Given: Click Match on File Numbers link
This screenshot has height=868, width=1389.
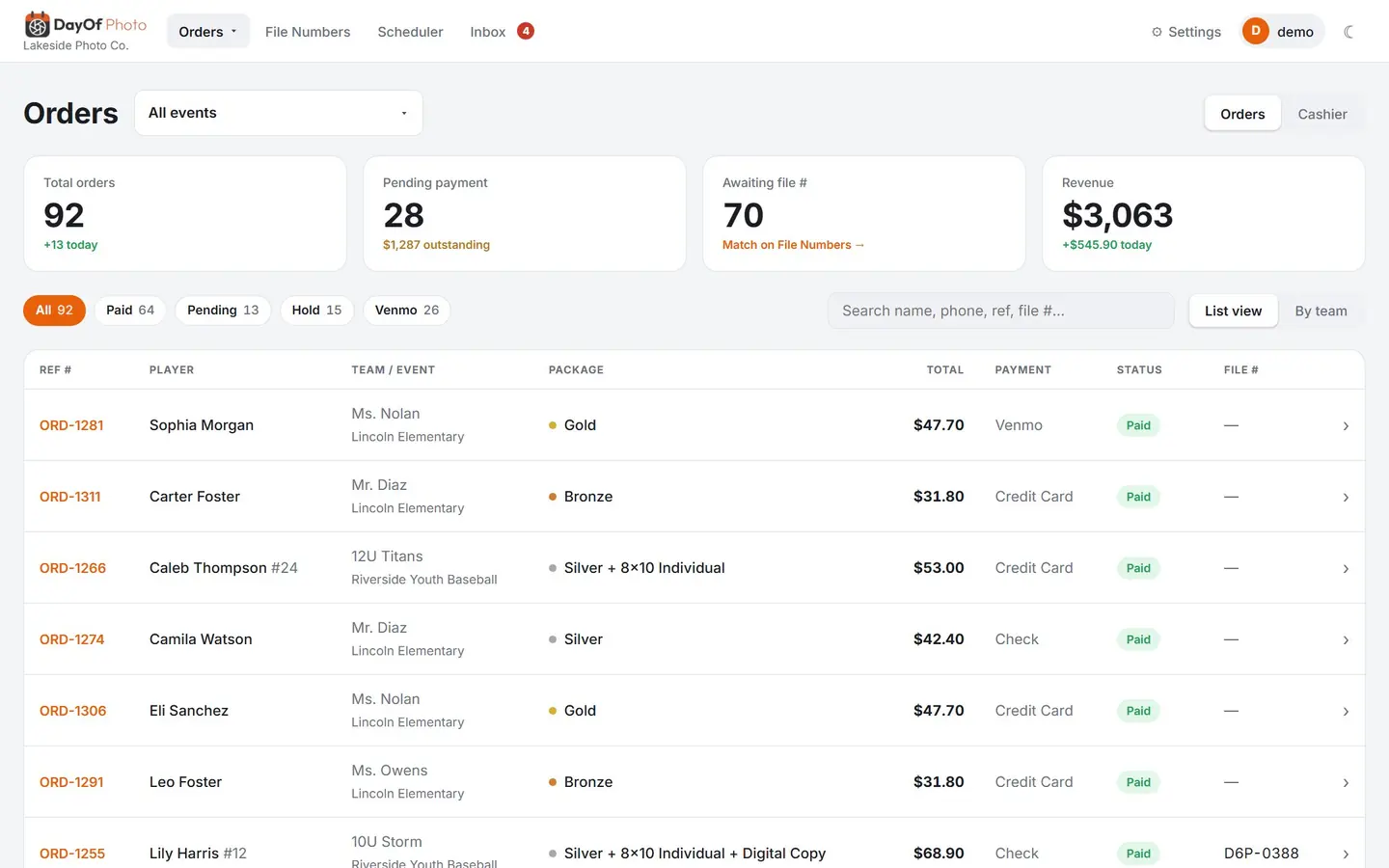Looking at the screenshot, I should click(793, 245).
